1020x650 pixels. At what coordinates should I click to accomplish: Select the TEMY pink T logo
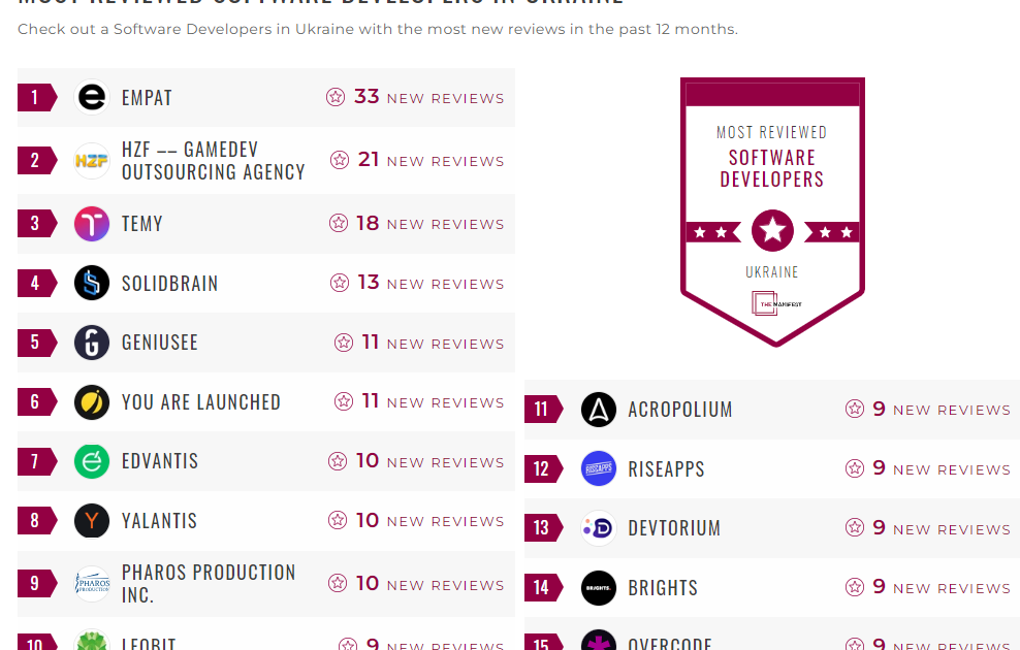pos(92,223)
